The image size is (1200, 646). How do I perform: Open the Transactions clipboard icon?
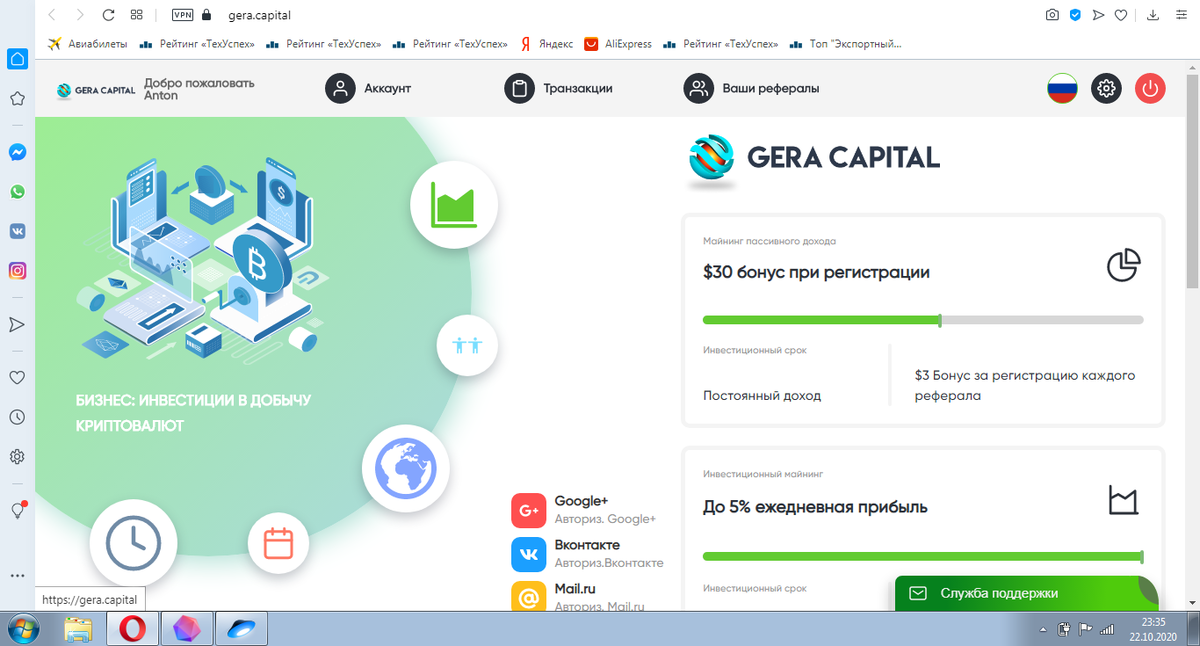click(520, 88)
